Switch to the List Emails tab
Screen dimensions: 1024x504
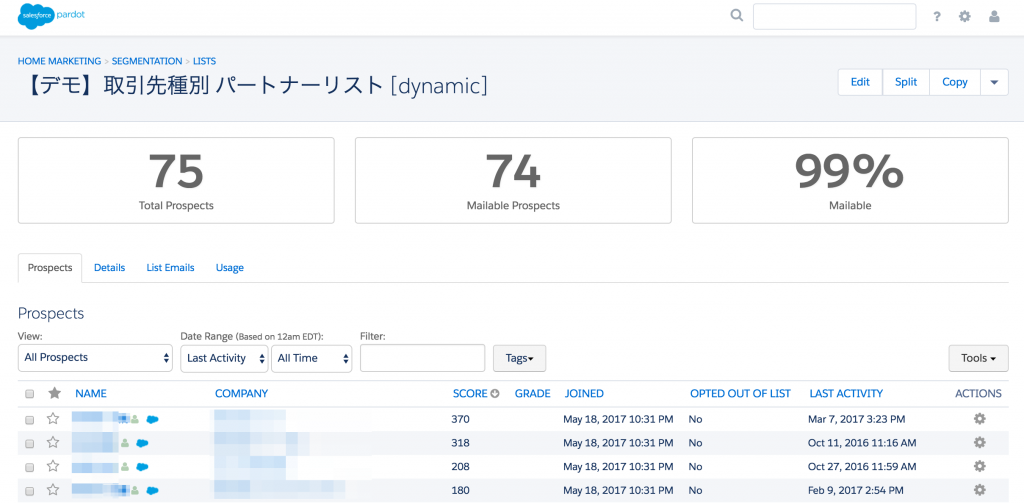click(x=170, y=268)
